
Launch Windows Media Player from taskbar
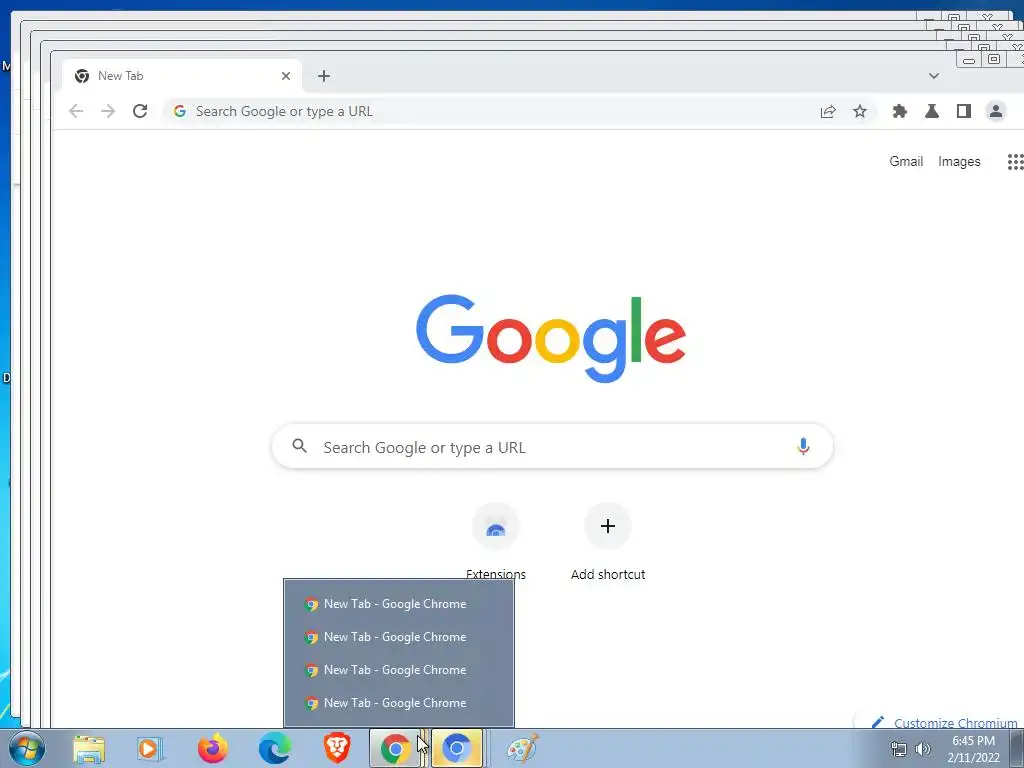150,748
